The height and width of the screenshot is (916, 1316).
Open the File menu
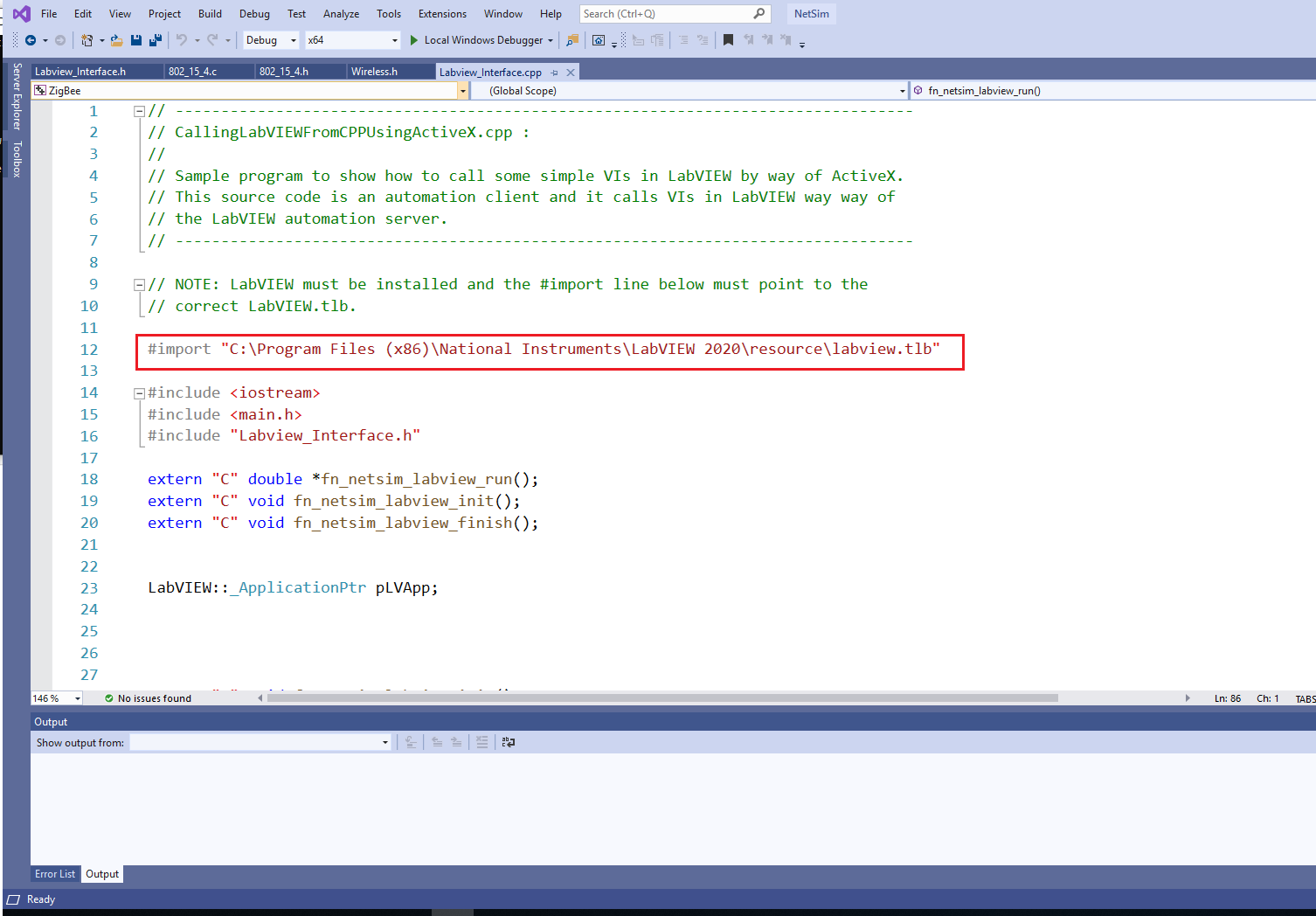[x=49, y=14]
